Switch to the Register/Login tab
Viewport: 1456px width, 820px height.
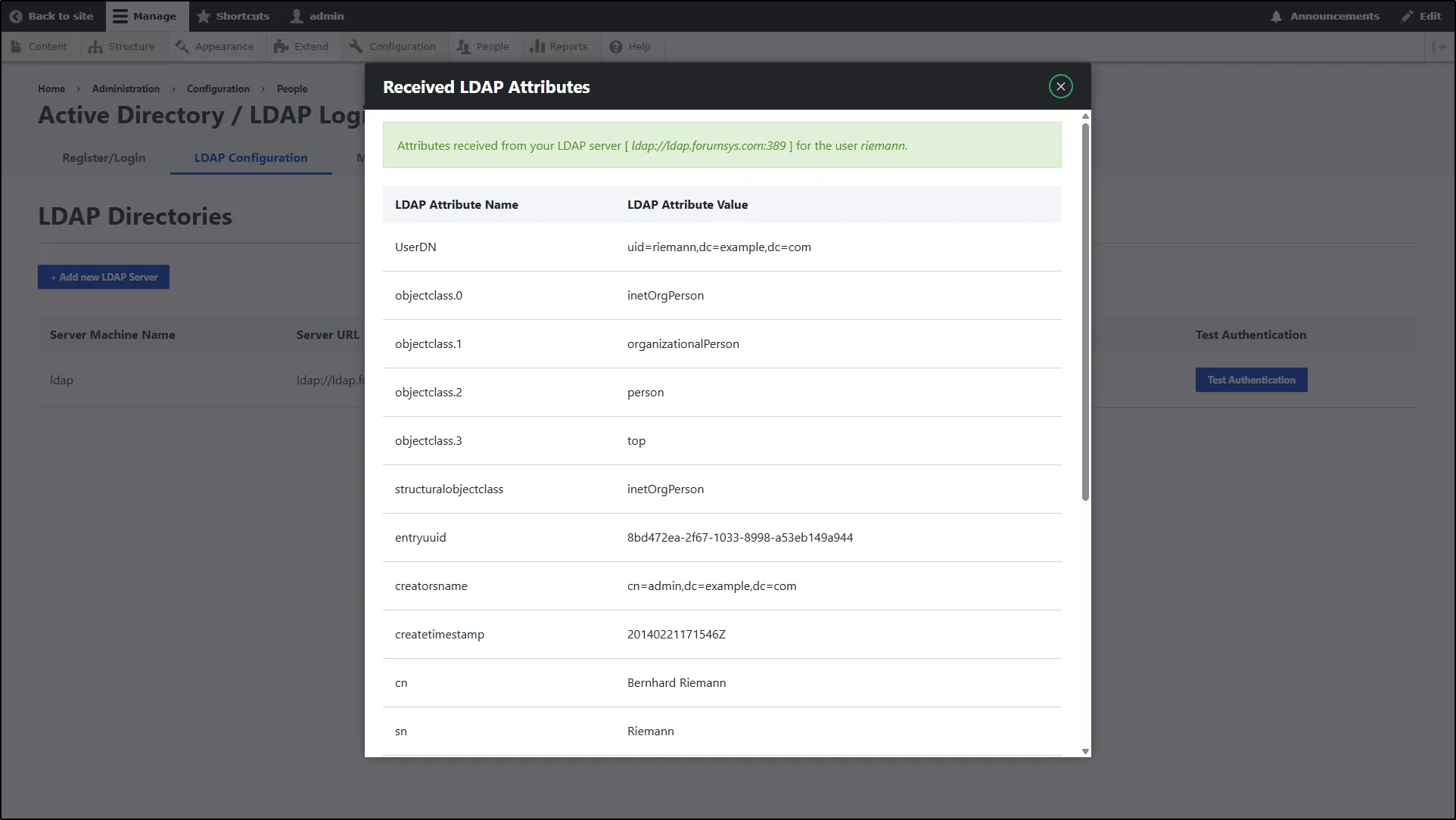coord(104,158)
